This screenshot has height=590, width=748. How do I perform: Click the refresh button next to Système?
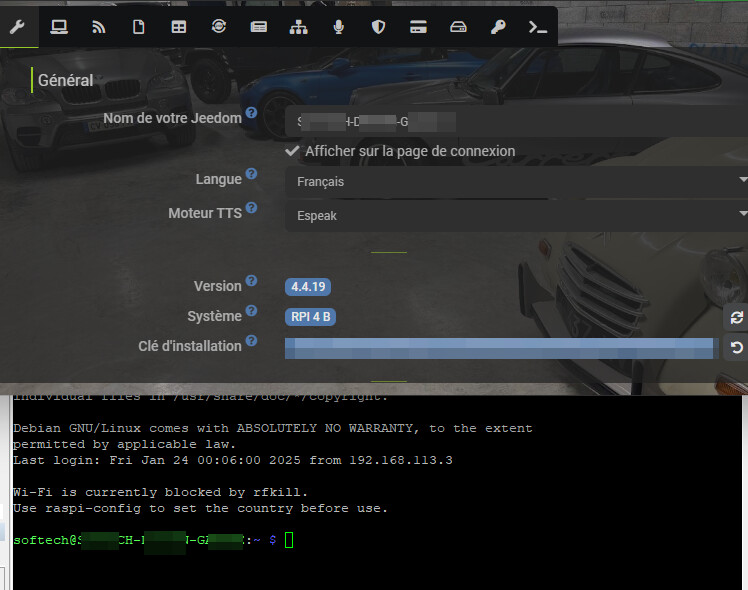pyautogui.click(x=736, y=317)
